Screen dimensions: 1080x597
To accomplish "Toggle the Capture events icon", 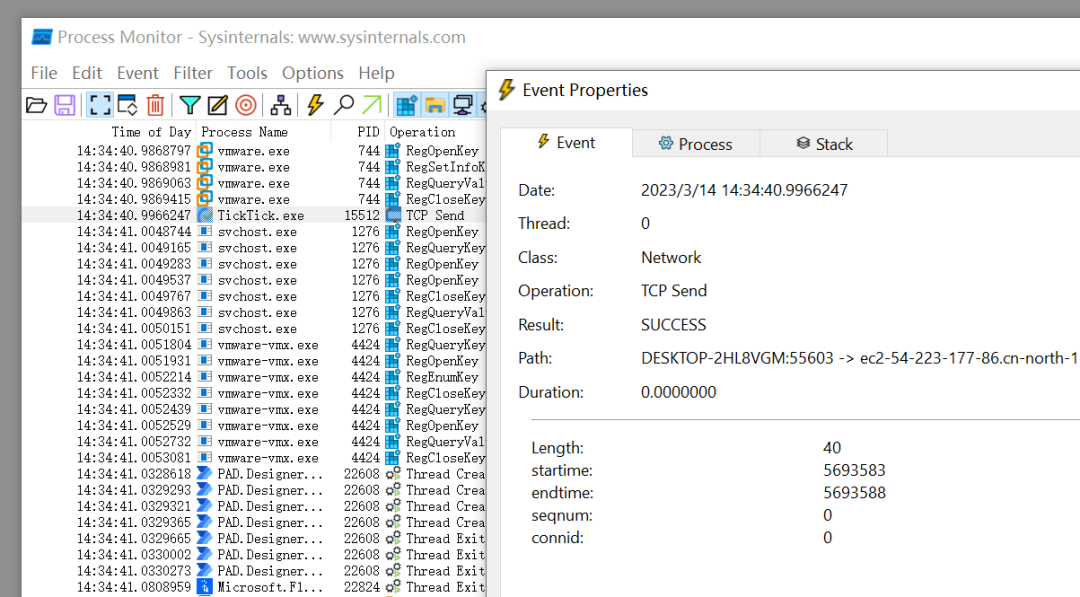I will 100,105.
